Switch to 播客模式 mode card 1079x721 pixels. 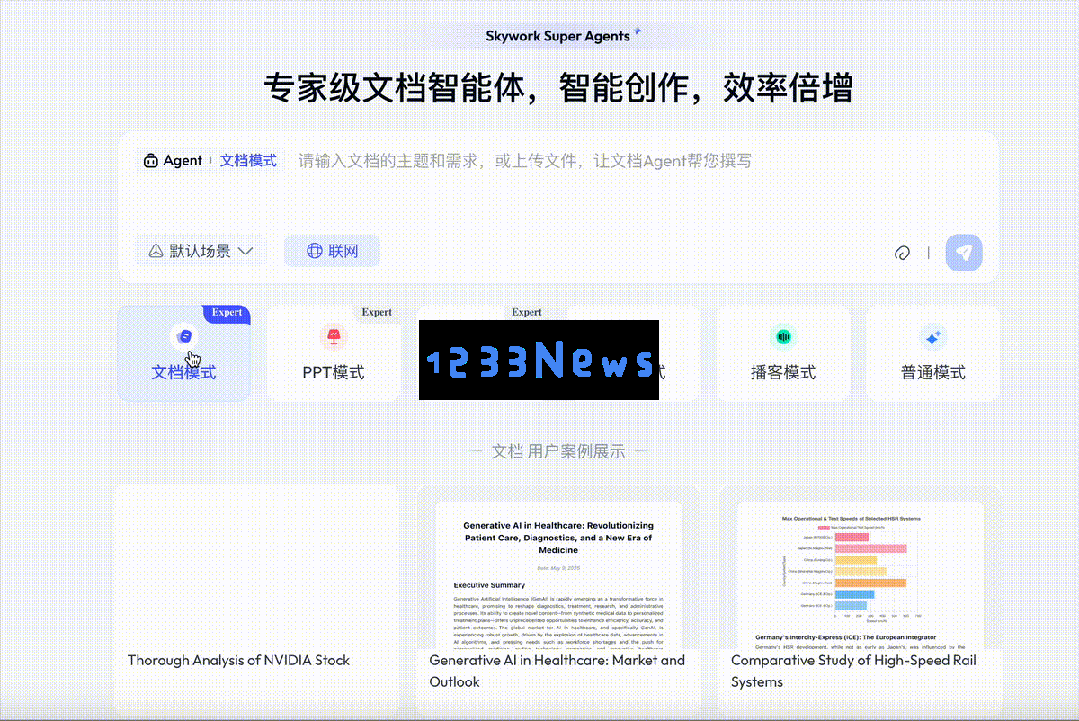pyautogui.click(x=783, y=354)
